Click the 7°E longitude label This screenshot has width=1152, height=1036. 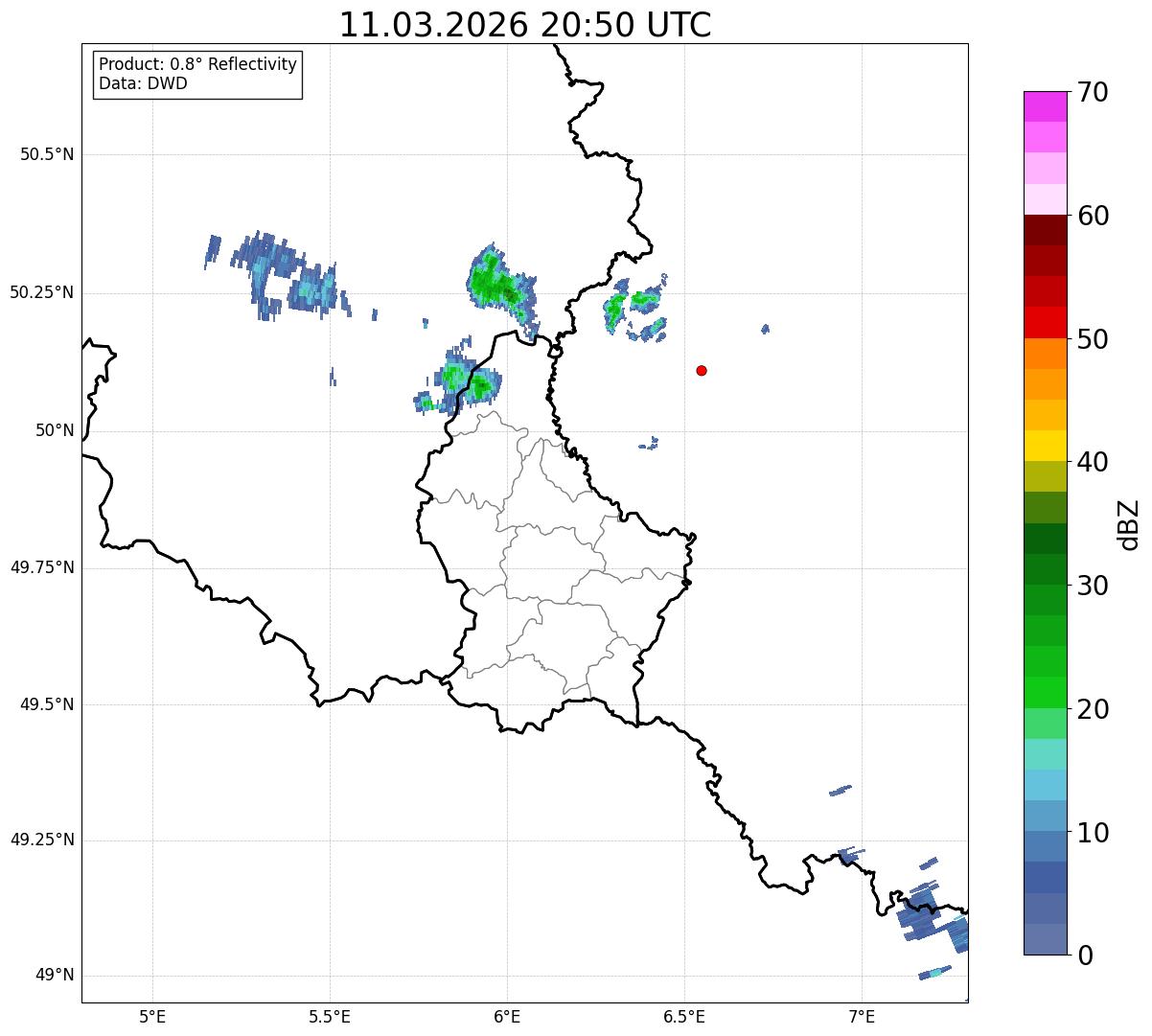click(862, 1016)
